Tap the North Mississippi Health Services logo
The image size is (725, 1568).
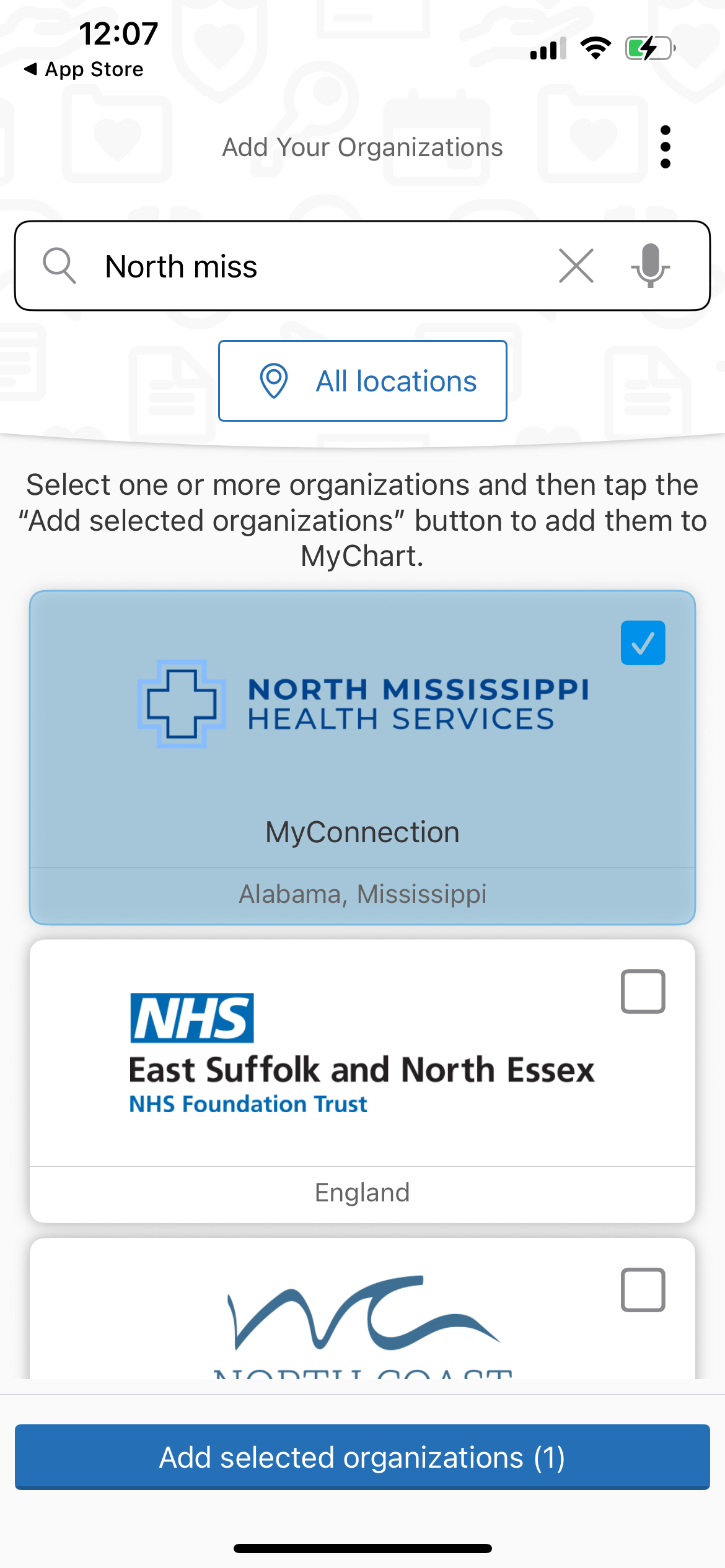tap(362, 704)
